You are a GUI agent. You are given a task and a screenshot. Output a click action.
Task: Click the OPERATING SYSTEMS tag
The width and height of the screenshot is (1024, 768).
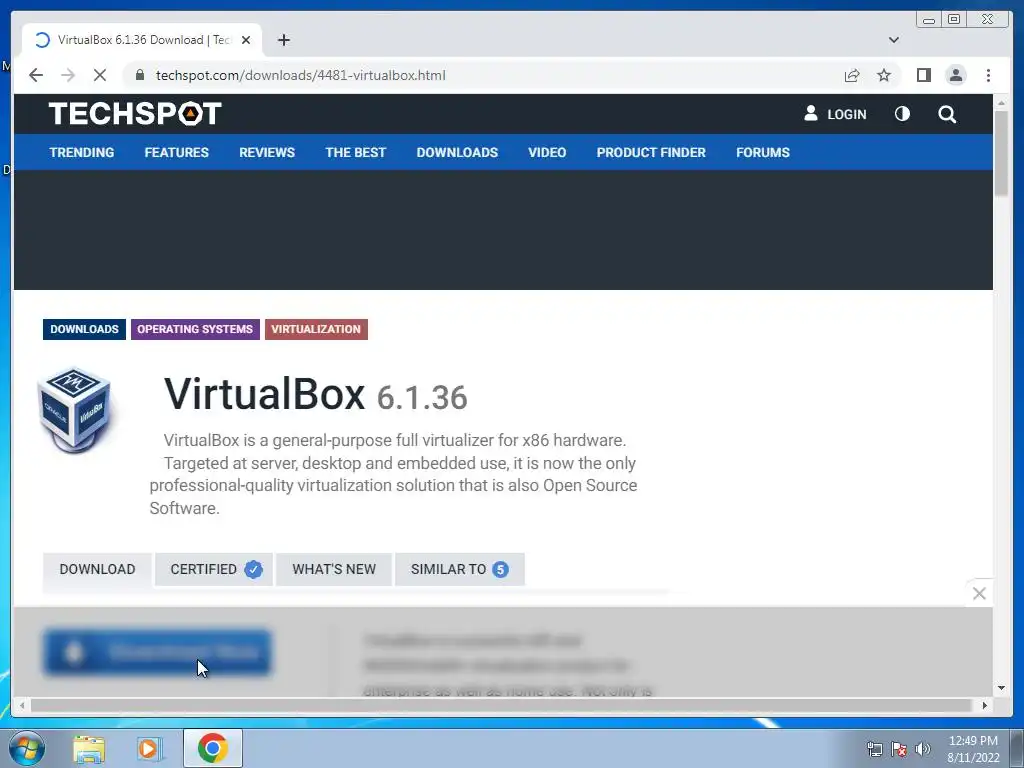point(195,329)
